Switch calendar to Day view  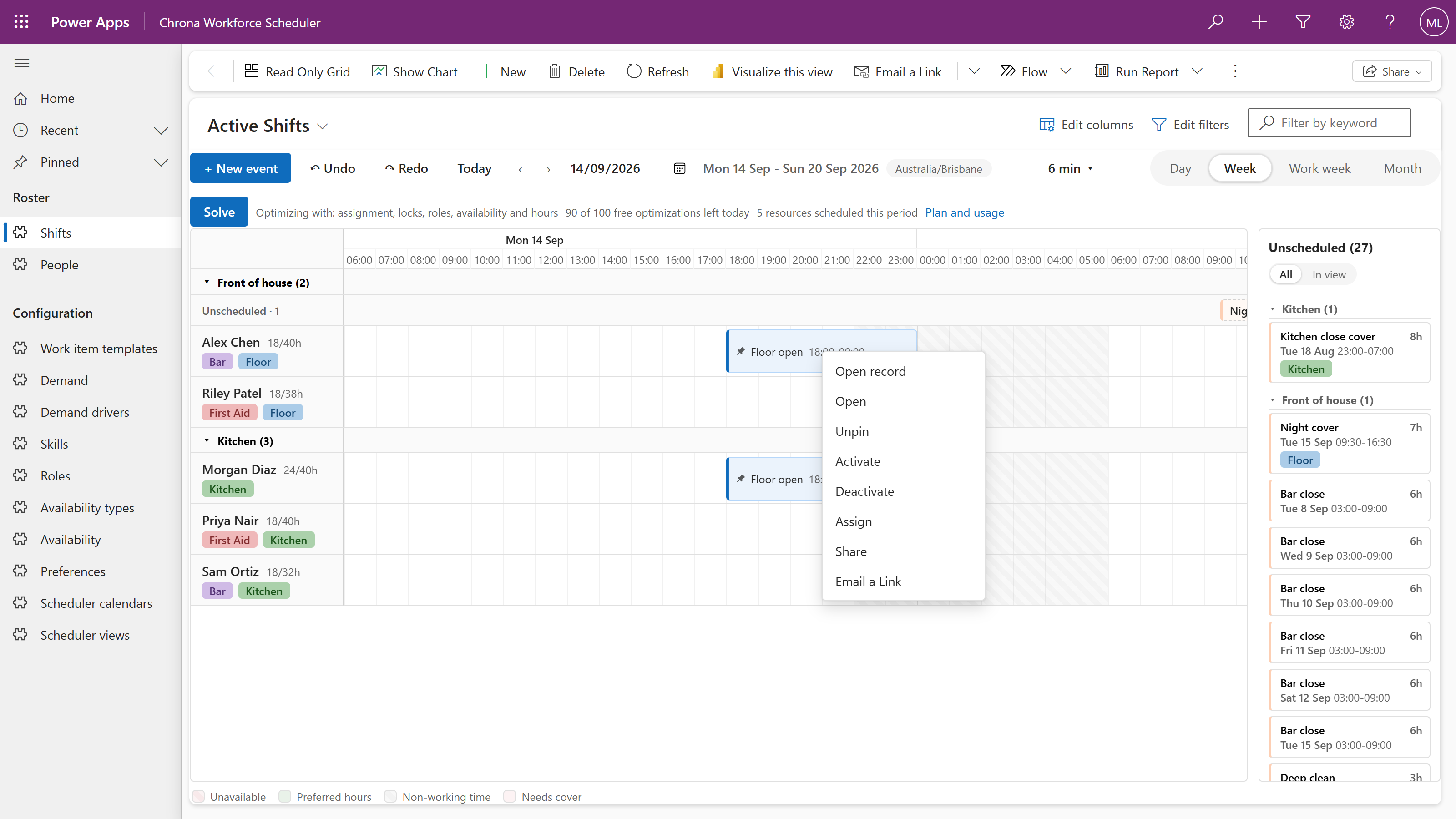coord(1180,168)
